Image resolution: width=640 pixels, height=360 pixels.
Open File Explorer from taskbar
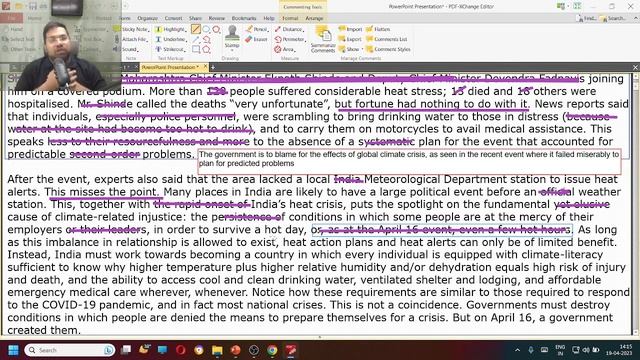point(217,350)
